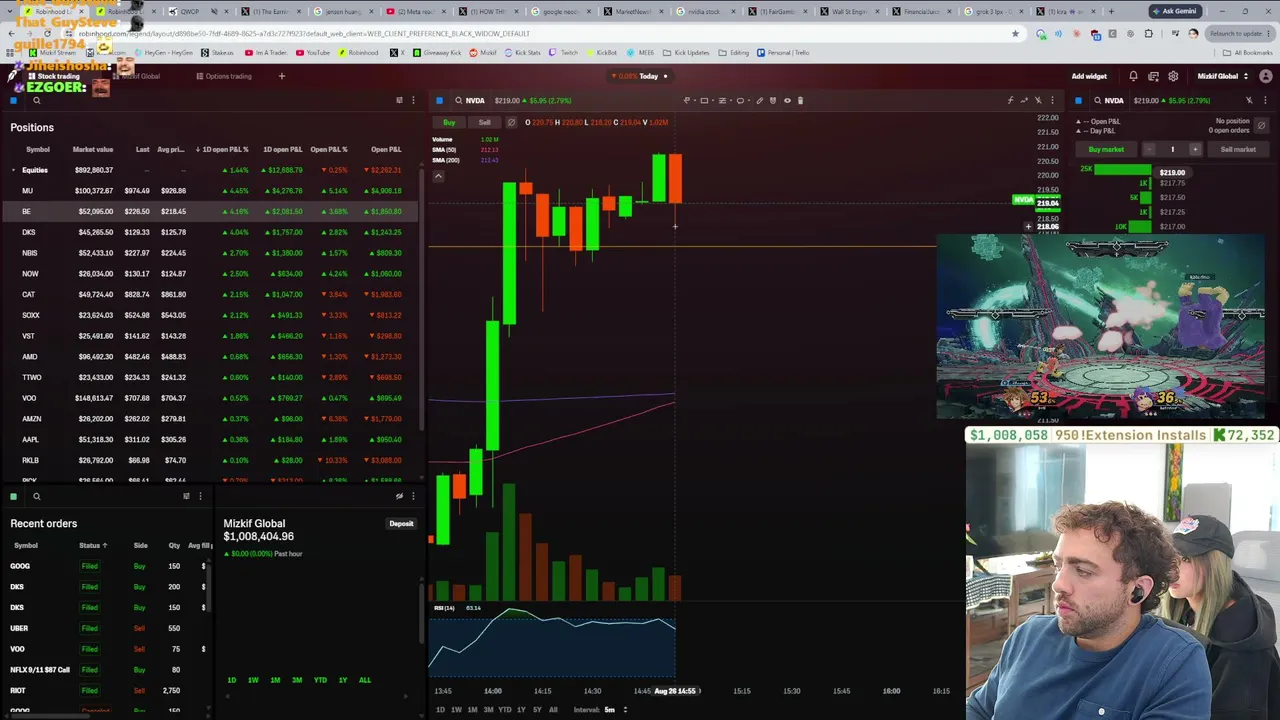Click the Add widget button
Viewport: 1280px width, 720px height.
(x=1089, y=76)
